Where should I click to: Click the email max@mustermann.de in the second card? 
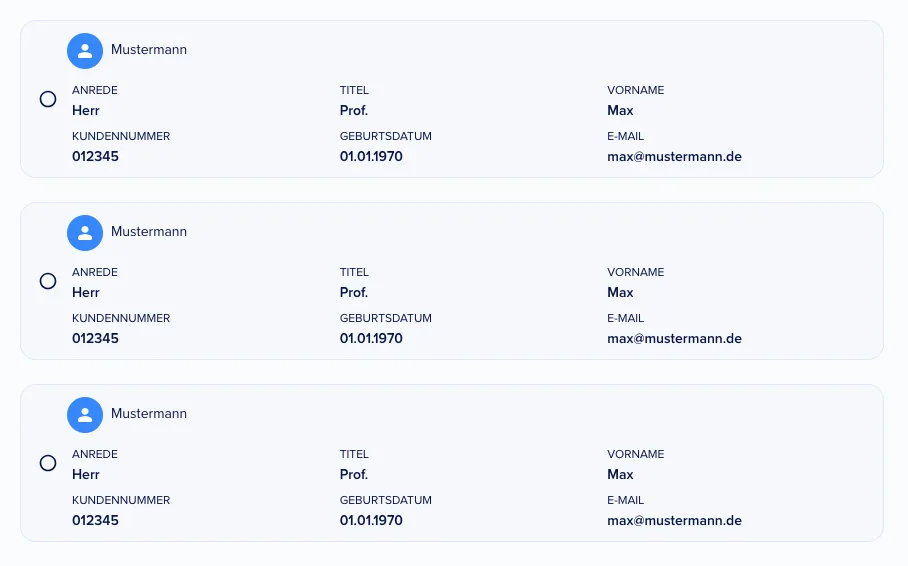point(674,338)
